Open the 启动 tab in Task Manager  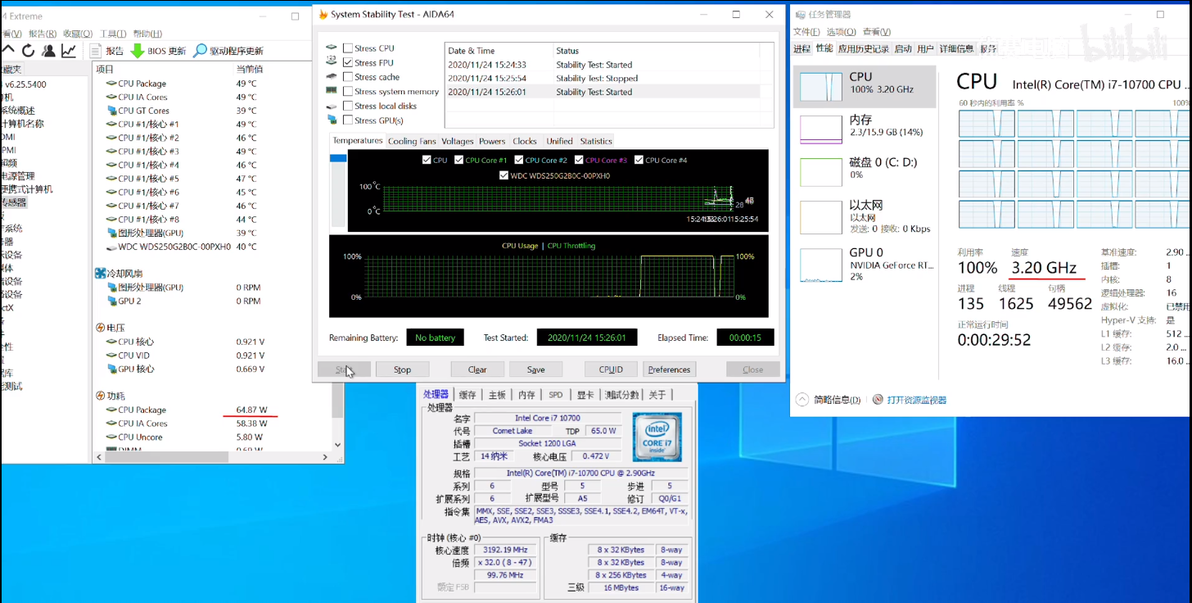coord(903,49)
